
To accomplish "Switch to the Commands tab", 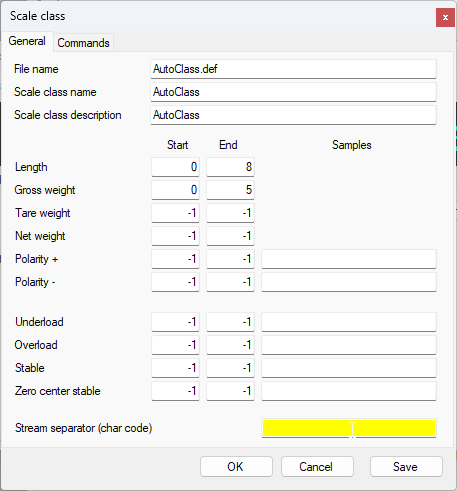I will point(83,43).
